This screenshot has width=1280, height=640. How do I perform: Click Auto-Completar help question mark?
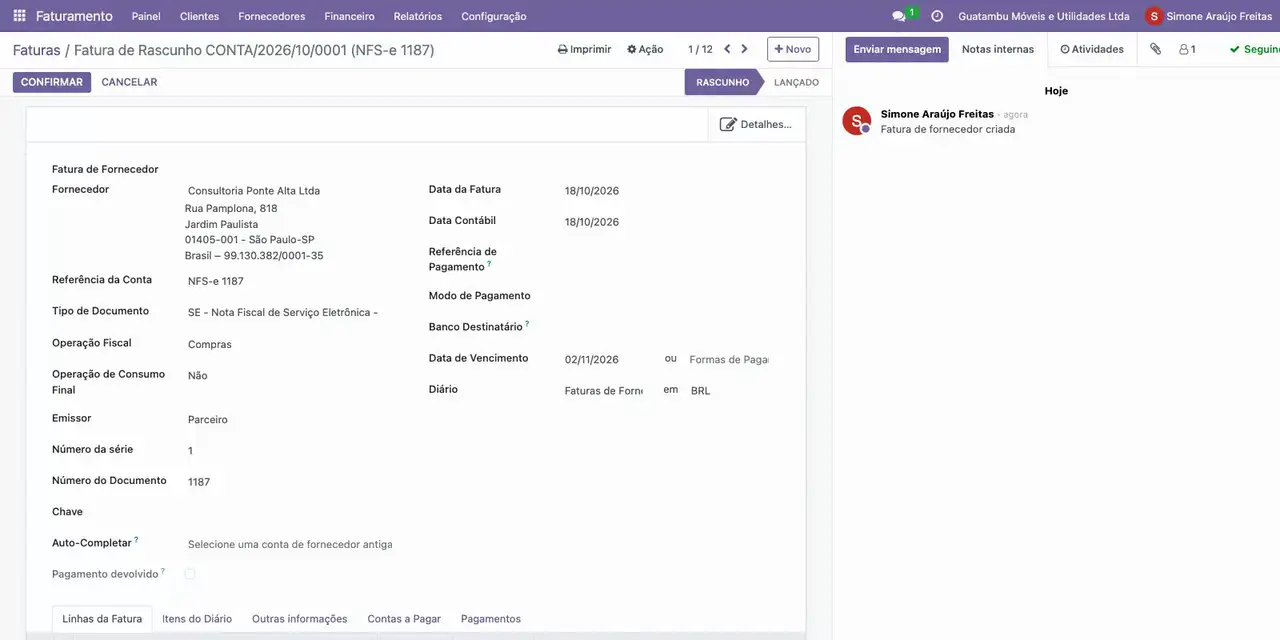(136, 540)
